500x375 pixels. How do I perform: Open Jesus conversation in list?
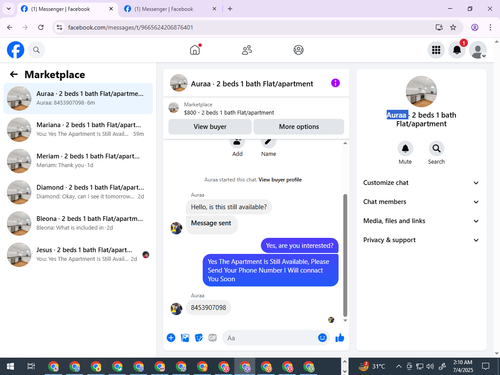click(78, 255)
